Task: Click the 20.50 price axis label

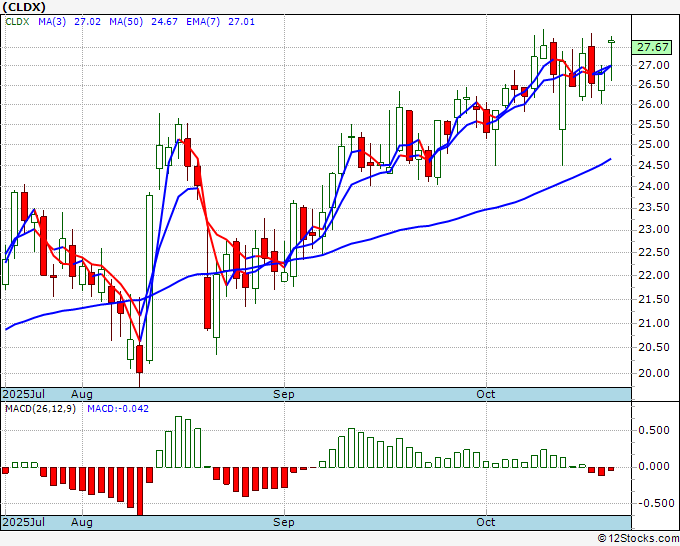Action: 654,347
